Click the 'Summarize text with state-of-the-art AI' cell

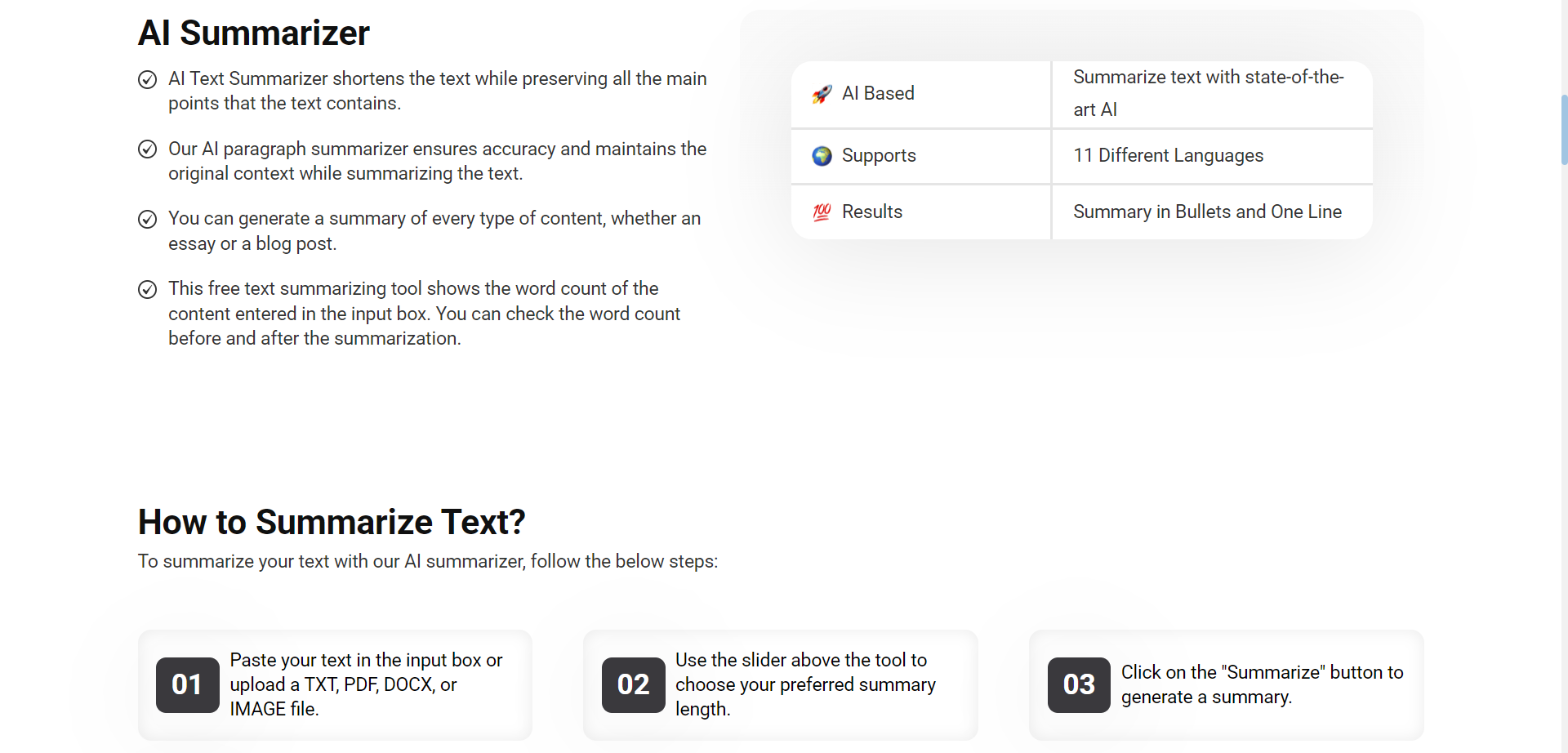(1212, 94)
